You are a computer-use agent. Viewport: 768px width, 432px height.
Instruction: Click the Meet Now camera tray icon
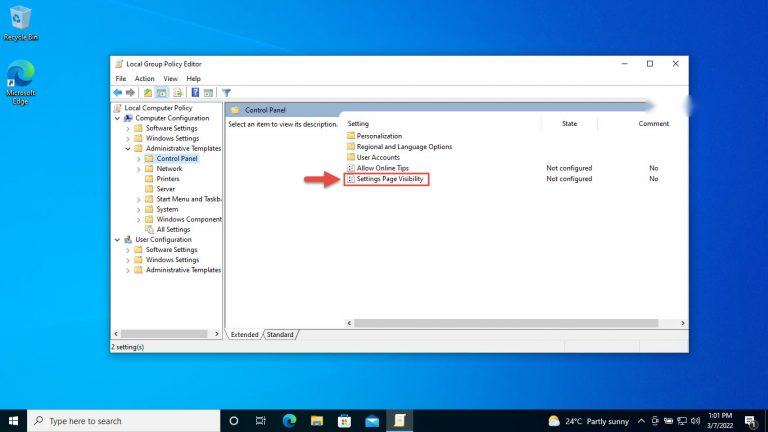[x=655, y=421]
